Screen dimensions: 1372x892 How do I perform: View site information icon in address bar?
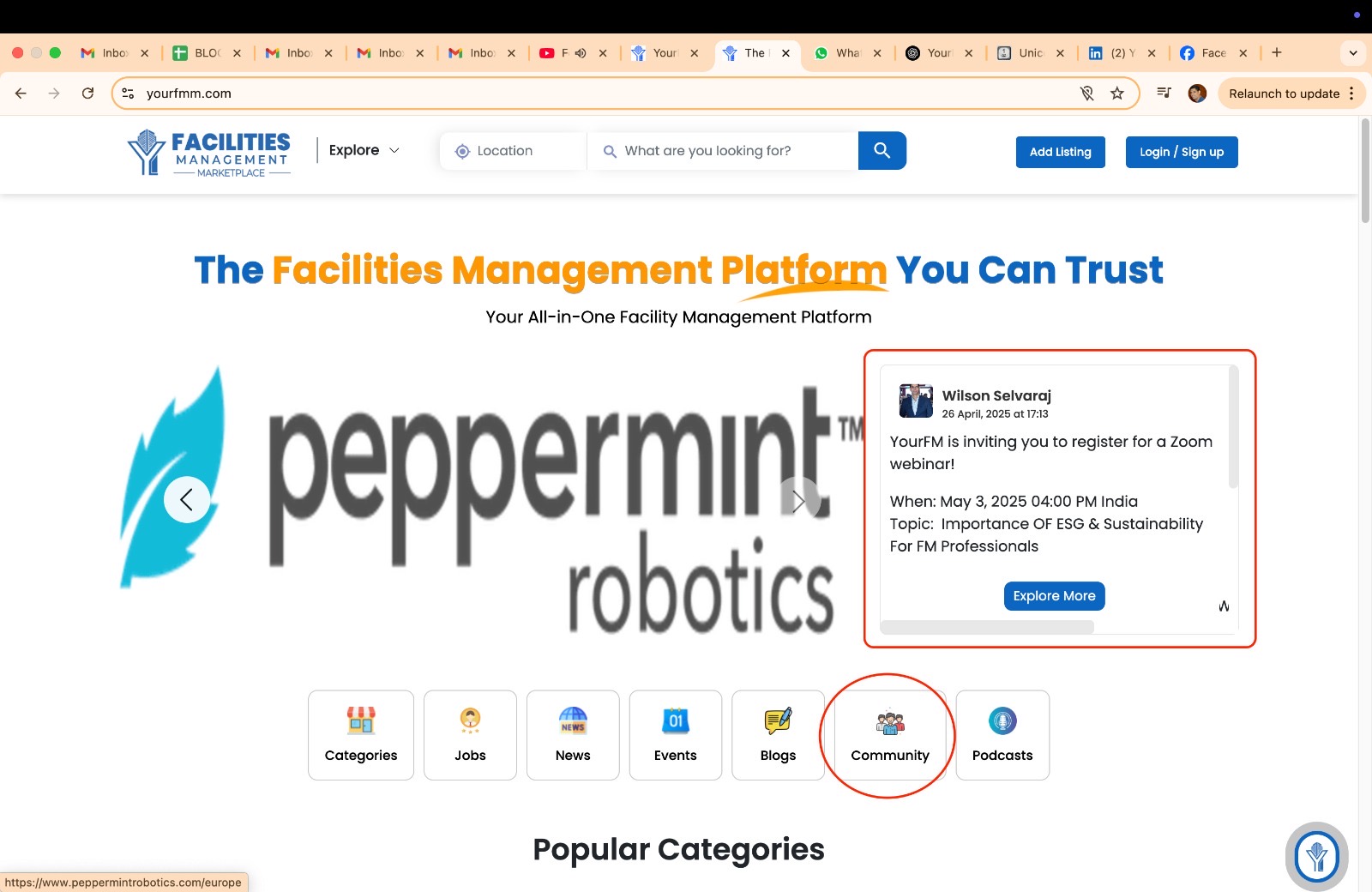coord(129,93)
